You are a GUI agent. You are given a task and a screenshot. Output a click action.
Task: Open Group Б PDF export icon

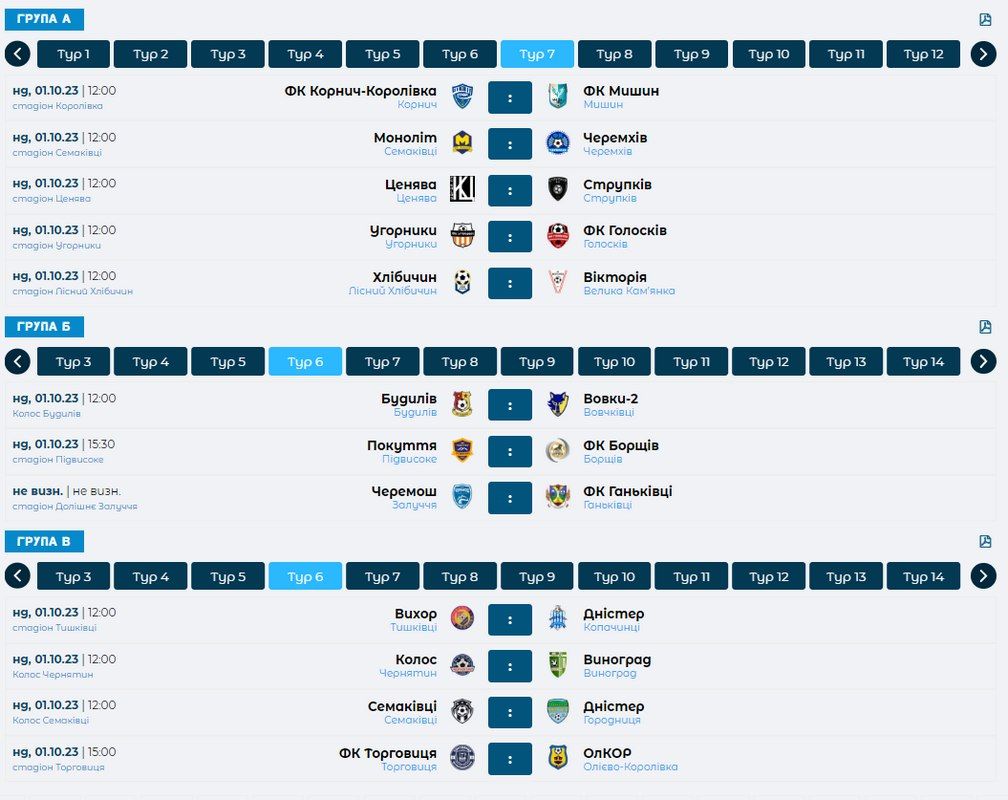(985, 327)
